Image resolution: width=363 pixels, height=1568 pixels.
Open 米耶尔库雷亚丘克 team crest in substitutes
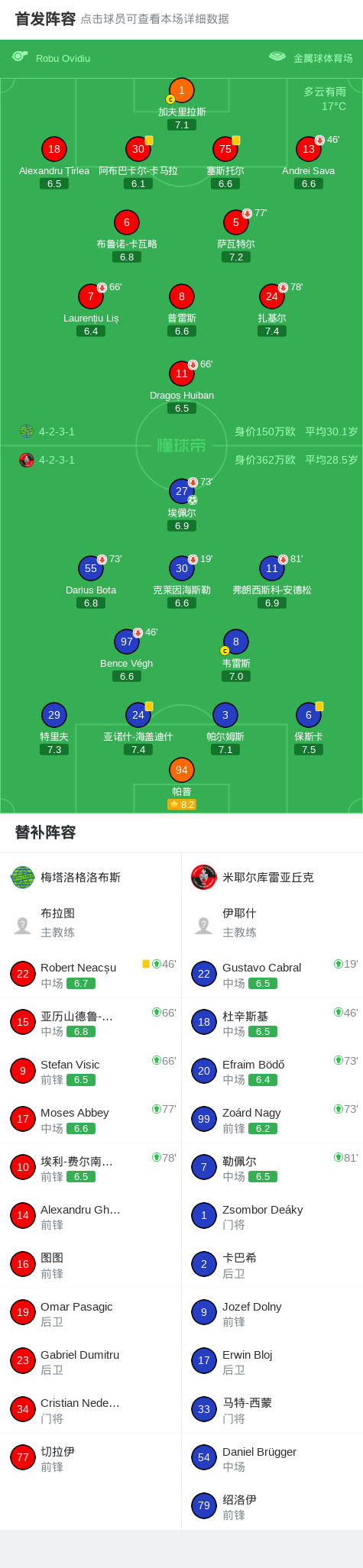coord(203,877)
